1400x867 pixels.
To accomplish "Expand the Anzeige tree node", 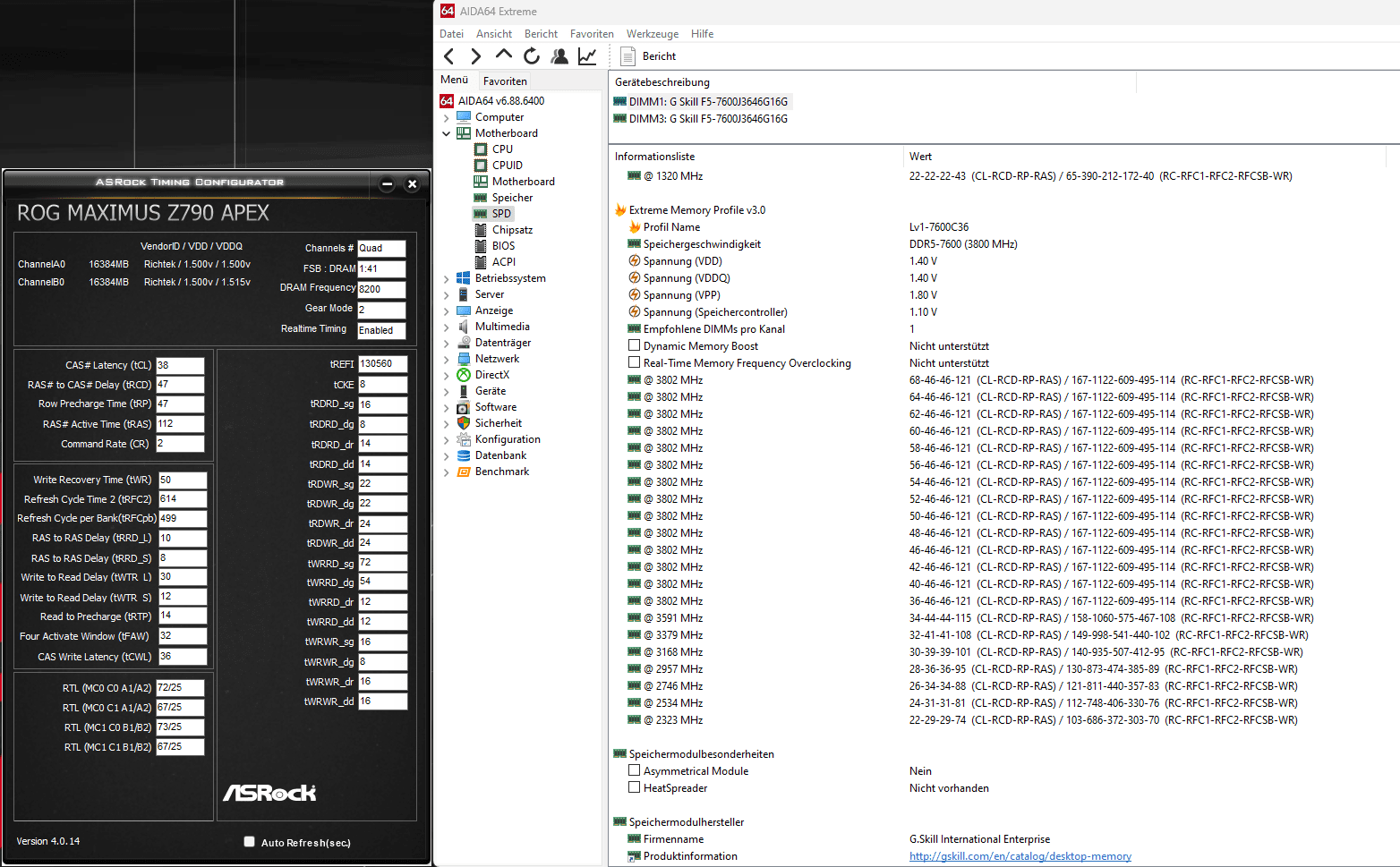I will pos(446,310).
